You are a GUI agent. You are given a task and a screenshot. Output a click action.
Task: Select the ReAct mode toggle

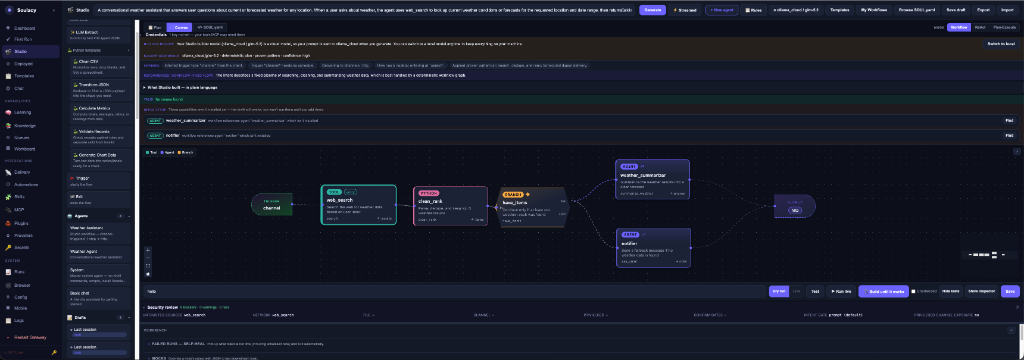point(980,27)
